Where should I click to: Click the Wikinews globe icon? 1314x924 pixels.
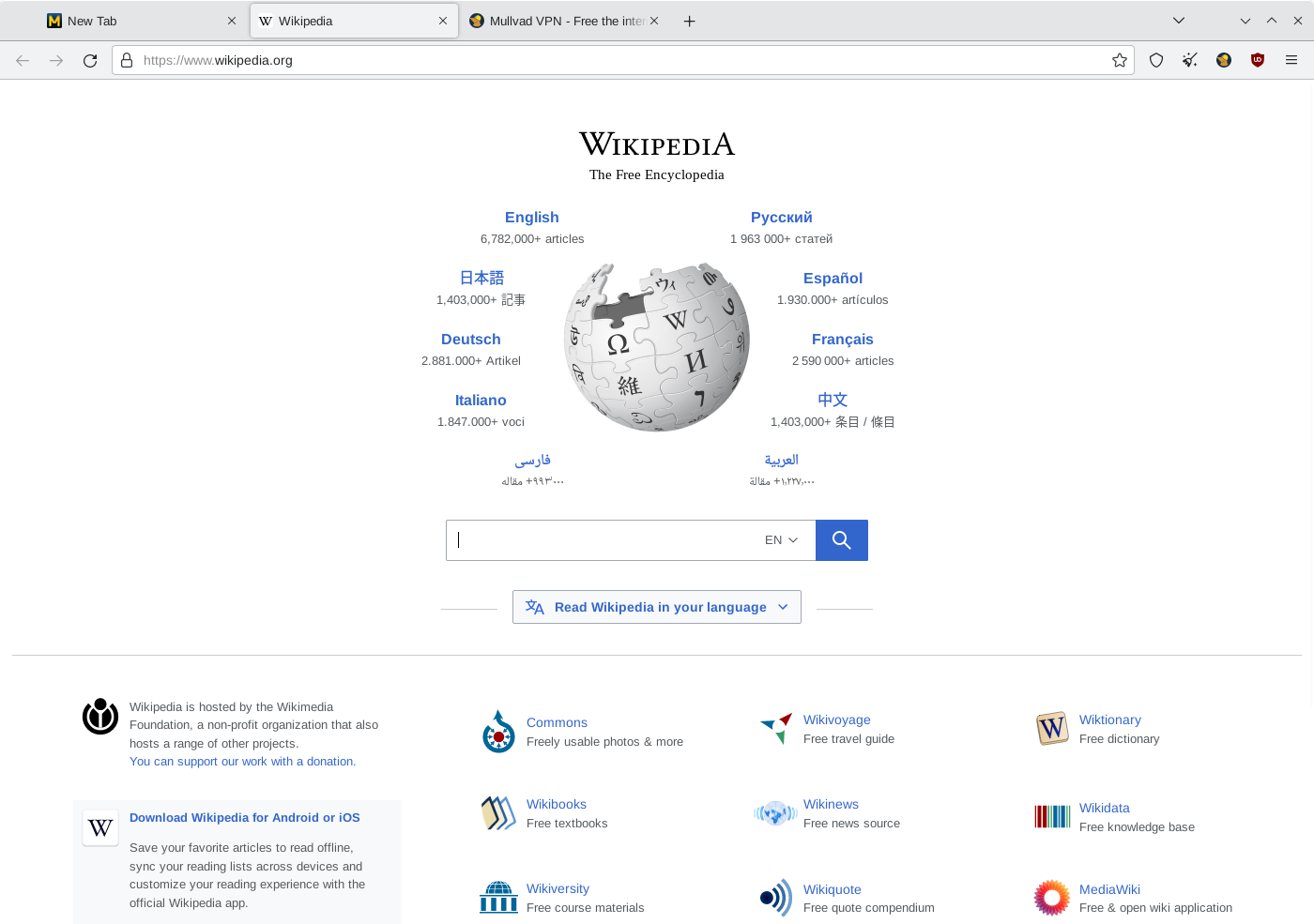[775, 813]
